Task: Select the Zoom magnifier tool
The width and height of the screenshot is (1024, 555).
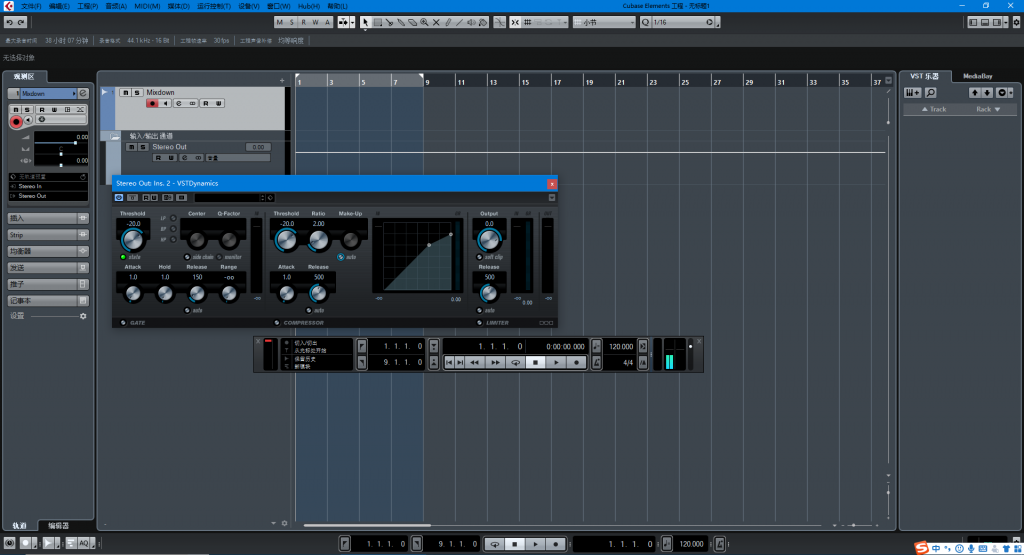Action: (424, 22)
